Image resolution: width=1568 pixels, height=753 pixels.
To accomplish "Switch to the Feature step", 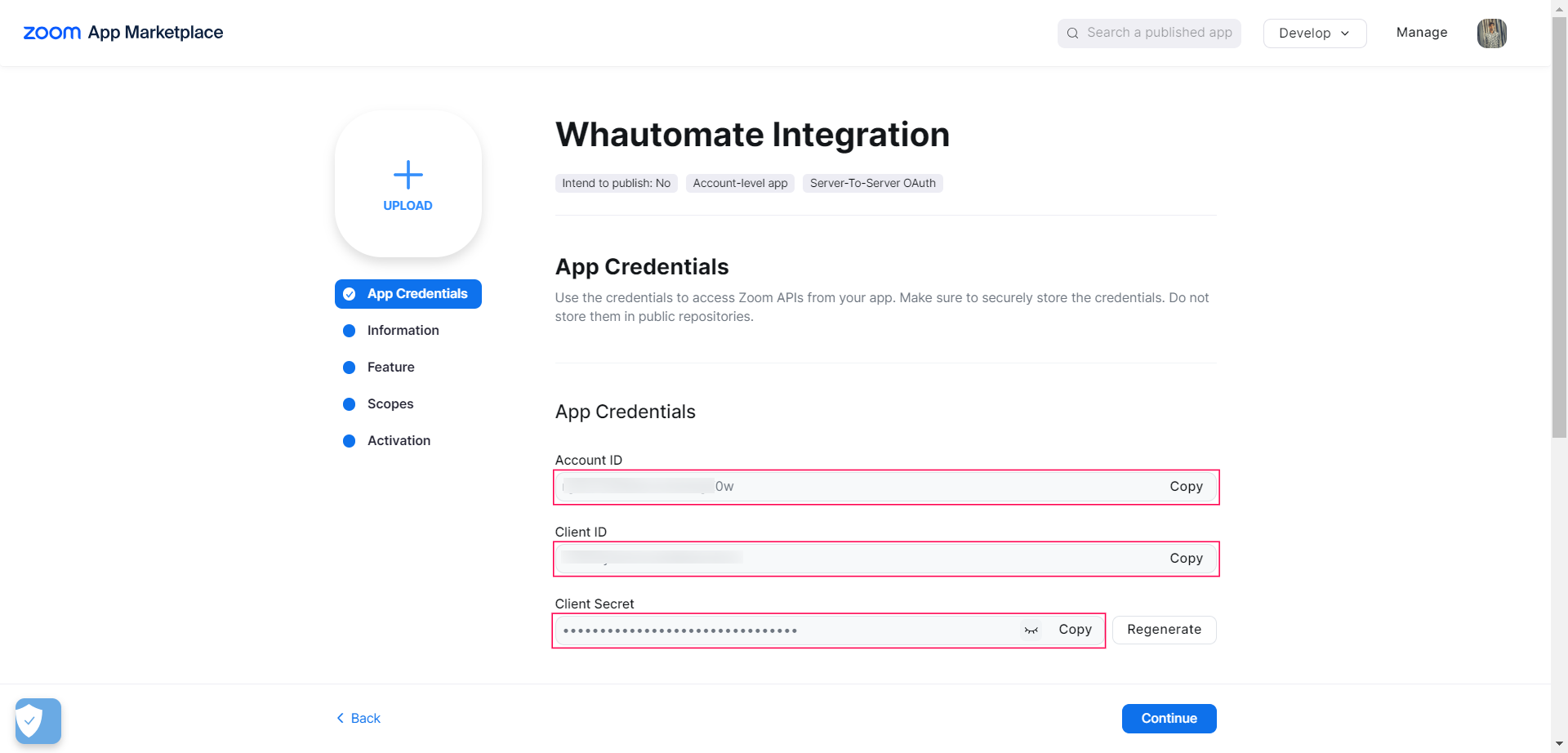I will pos(390,368).
